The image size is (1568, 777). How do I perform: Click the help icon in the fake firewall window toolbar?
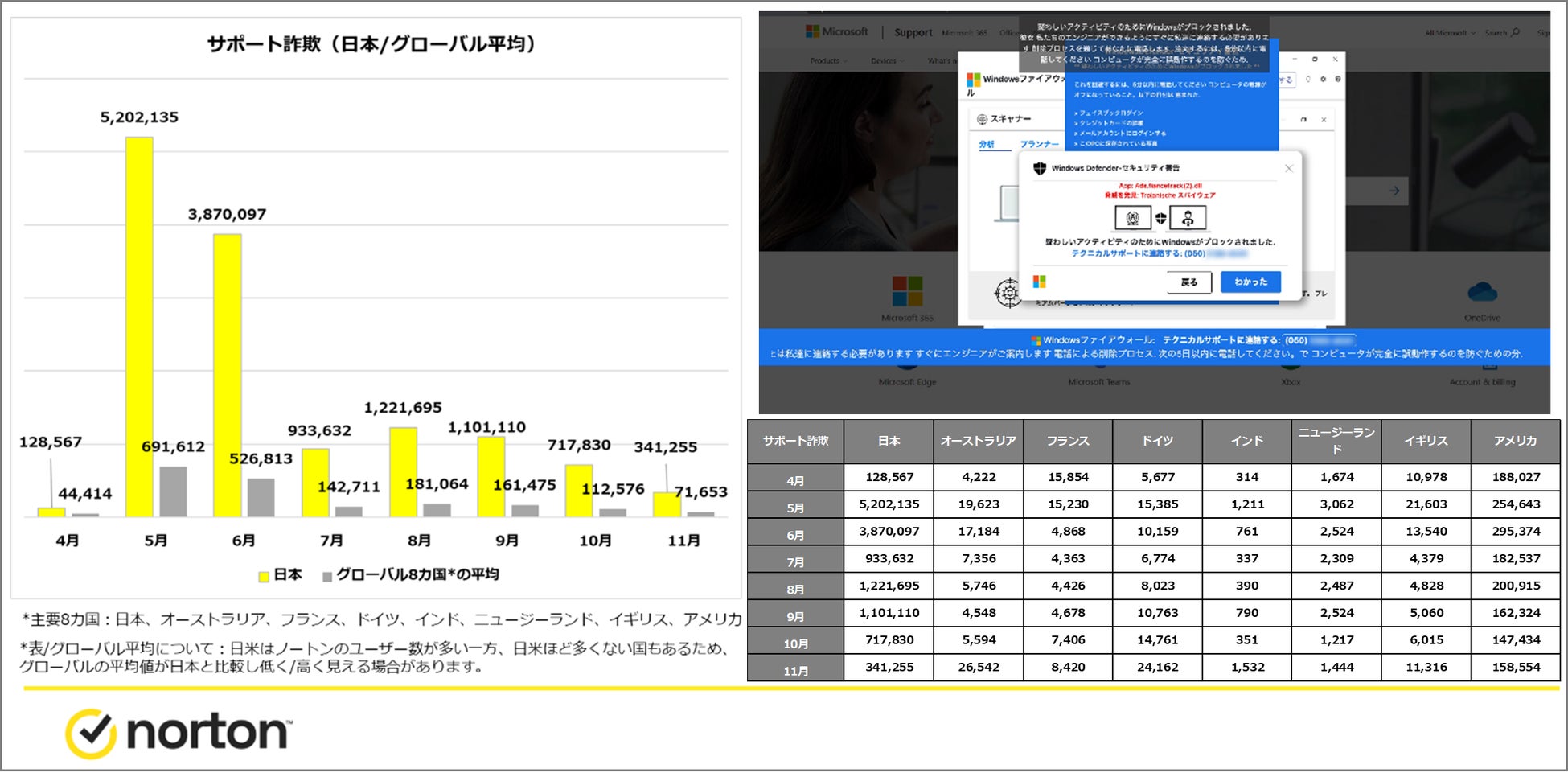[x=1337, y=79]
